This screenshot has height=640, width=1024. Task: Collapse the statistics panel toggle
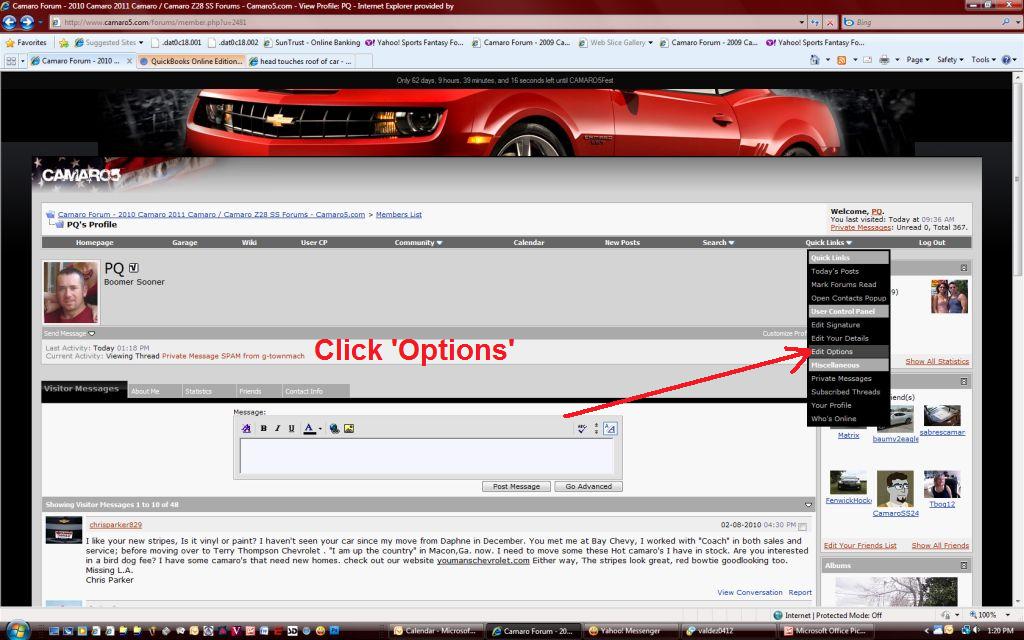964,268
